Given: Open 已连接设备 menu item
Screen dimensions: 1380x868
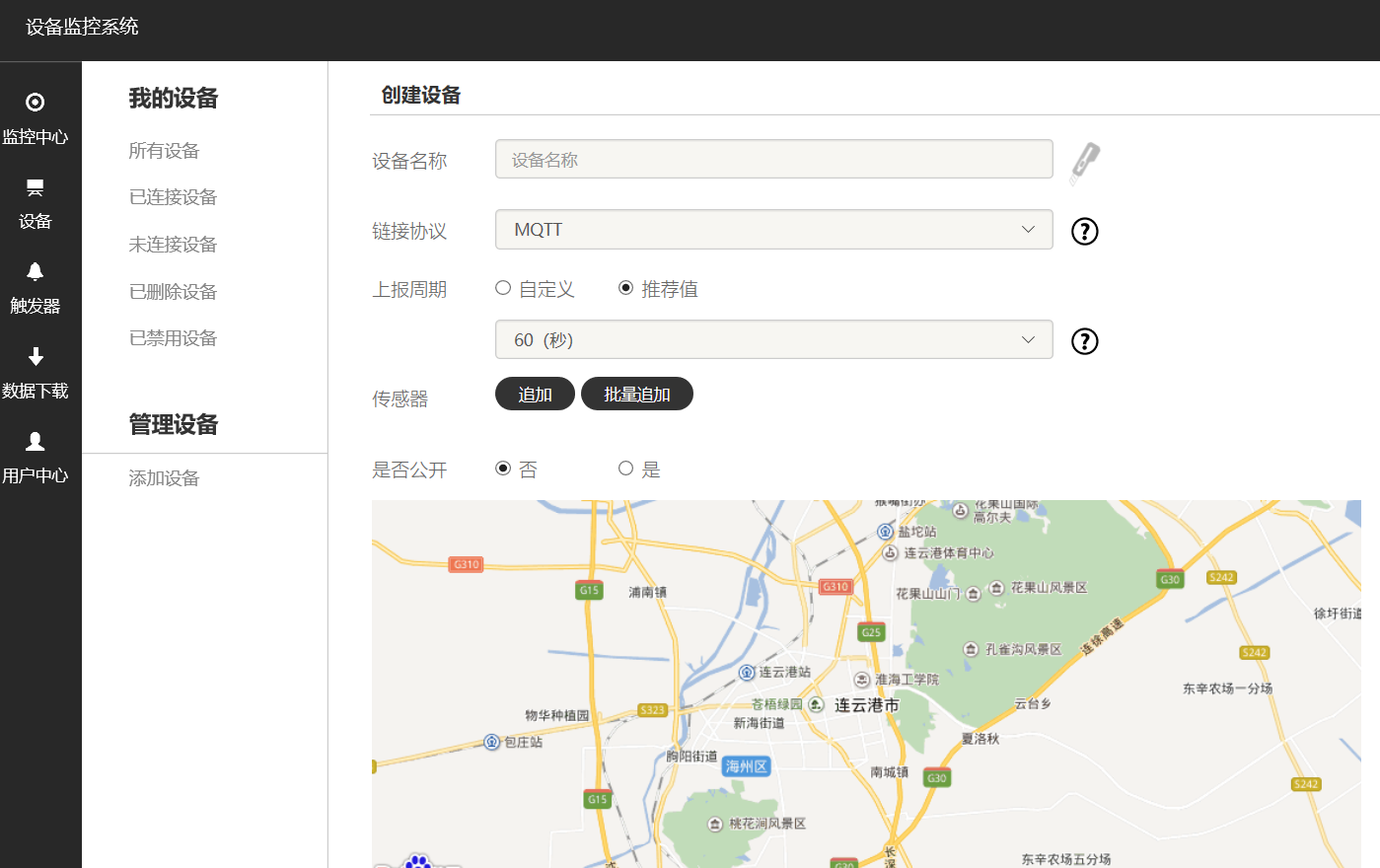Looking at the screenshot, I should pos(173,197).
